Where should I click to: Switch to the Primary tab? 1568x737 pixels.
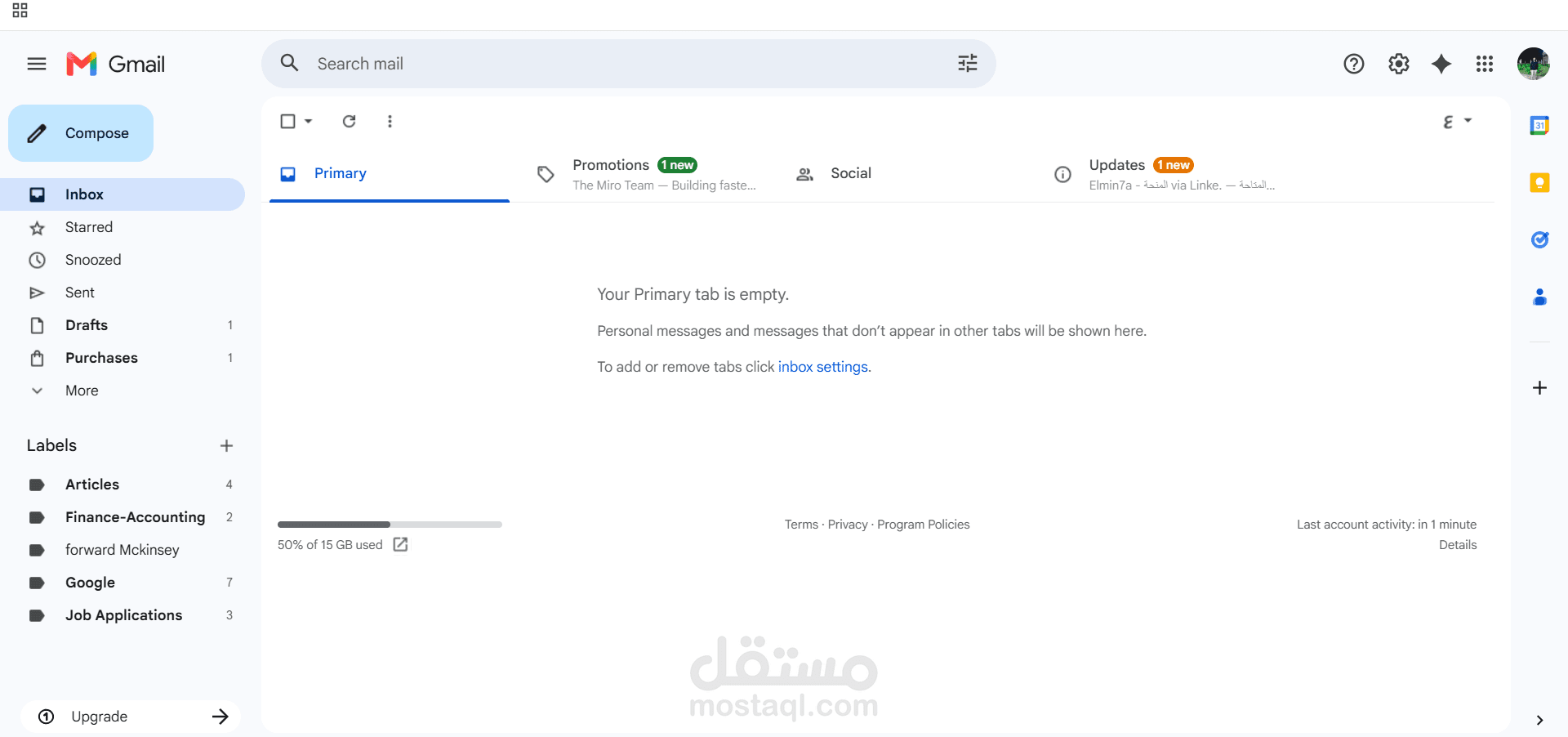[x=390, y=173]
